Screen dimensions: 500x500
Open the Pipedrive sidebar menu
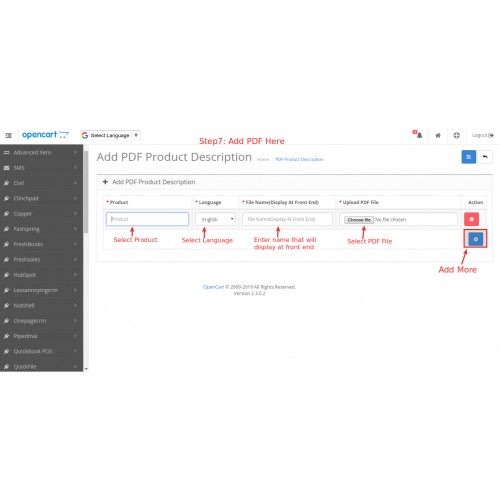pos(41,336)
